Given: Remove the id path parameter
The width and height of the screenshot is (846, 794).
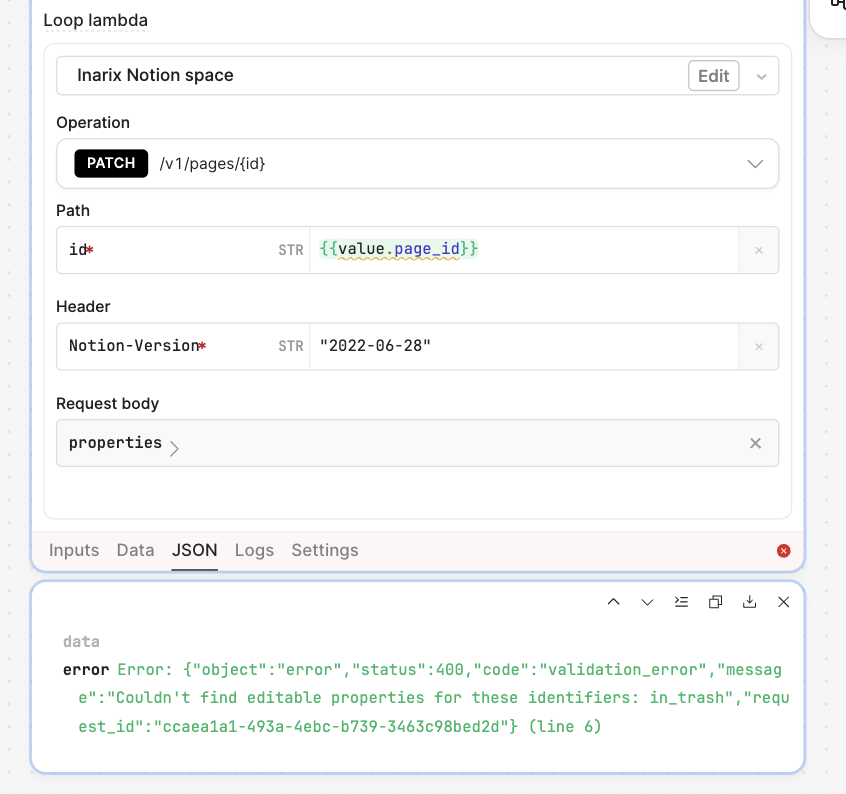Looking at the screenshot, I should pyautogui.click(x=758, y=250).
